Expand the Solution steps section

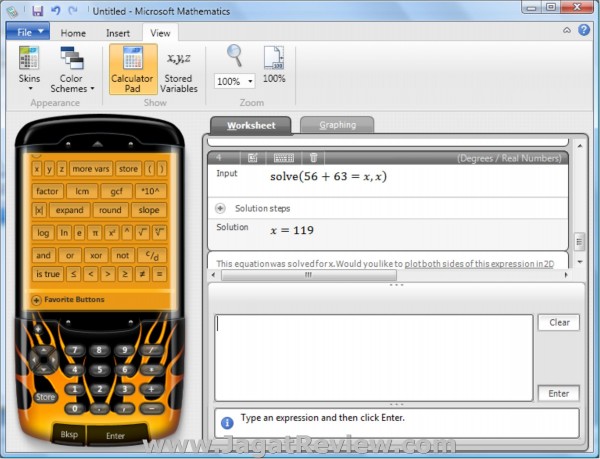pyautogui.click(x=220, y=208)
